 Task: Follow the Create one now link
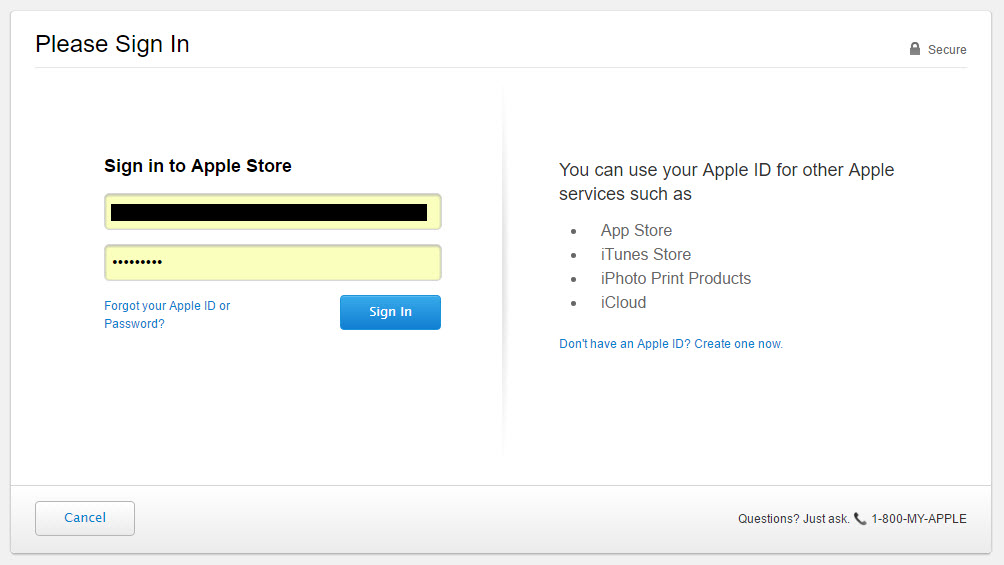coord(738,344)
